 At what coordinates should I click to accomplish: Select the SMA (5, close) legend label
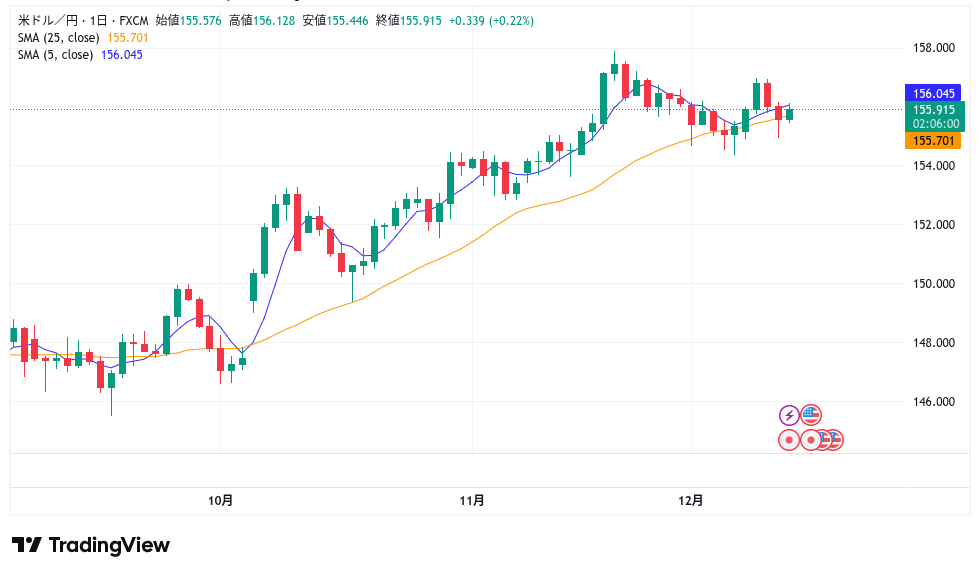tap(56, 55)
